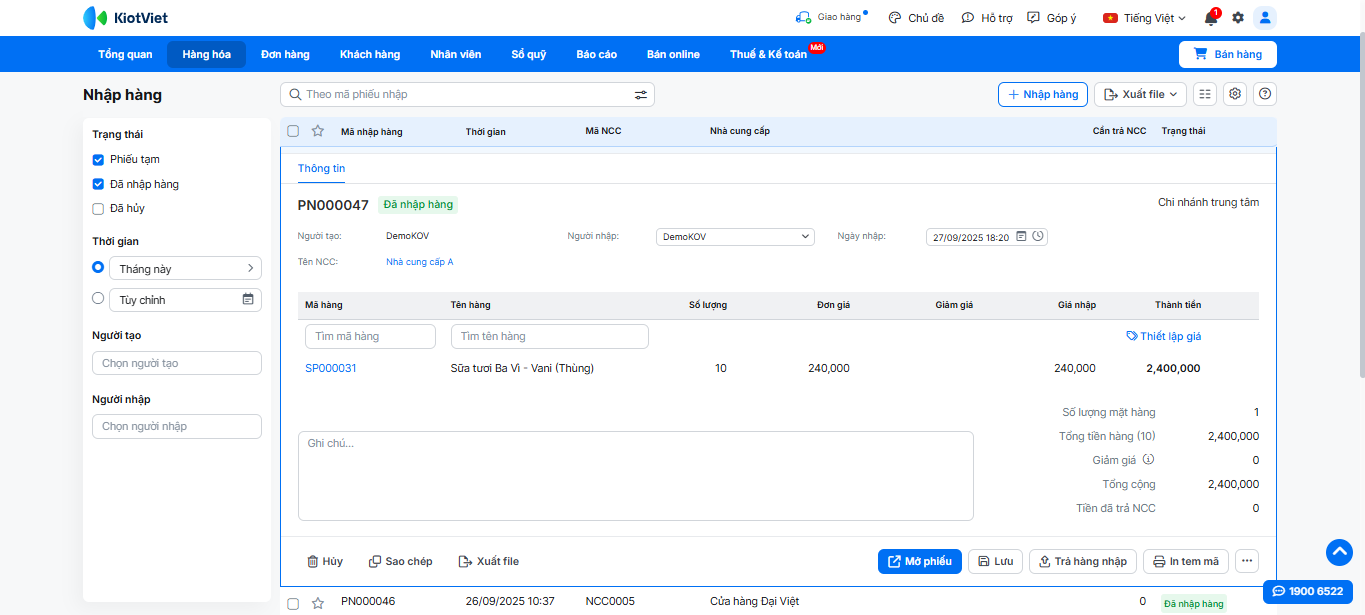Image resolution: width=1365 pixels, height=615 pixels.
Task: Open Chọn người tạo selector
Action: (x=177, y=363)
